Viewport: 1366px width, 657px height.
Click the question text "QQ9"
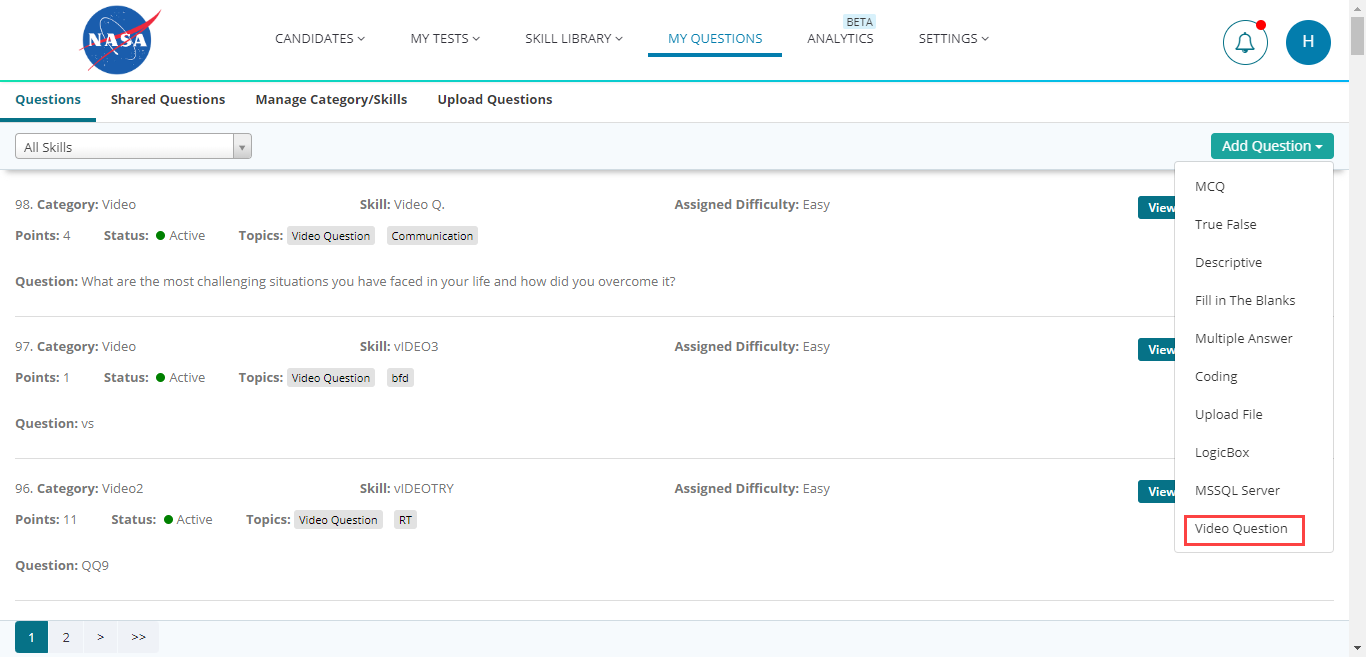point(95,566)
